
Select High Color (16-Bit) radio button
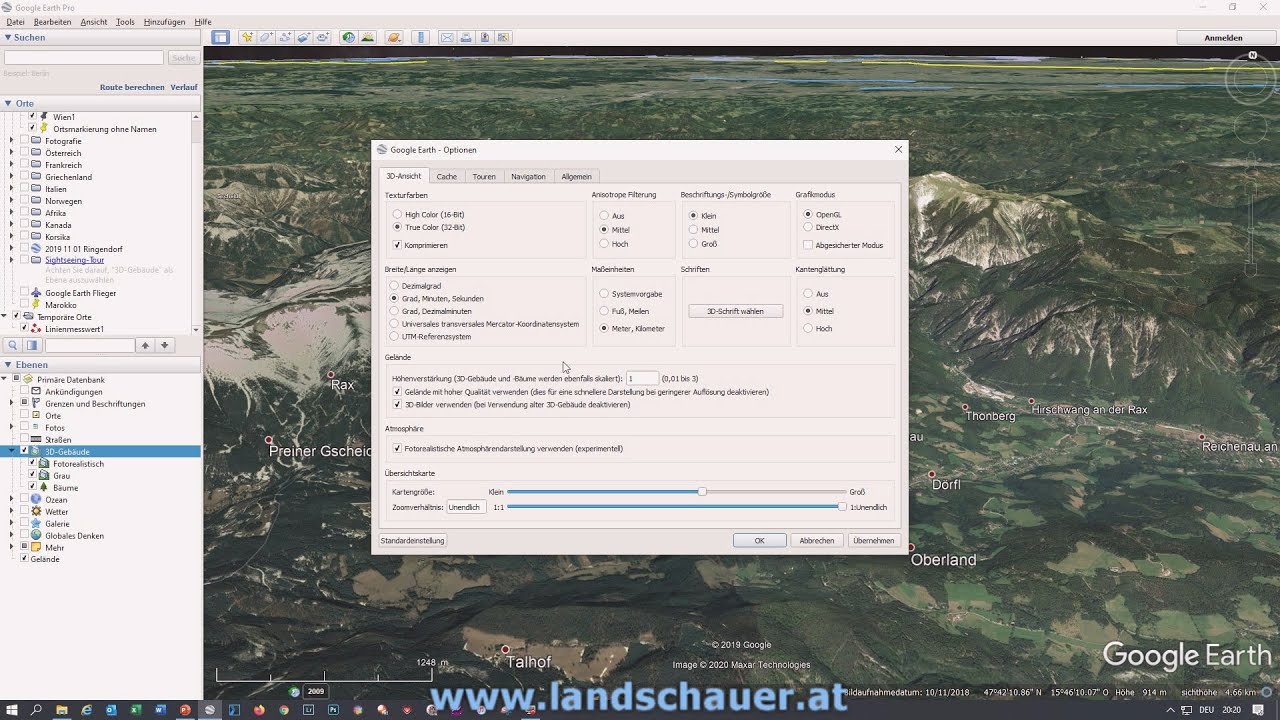(x=398, y=215)
